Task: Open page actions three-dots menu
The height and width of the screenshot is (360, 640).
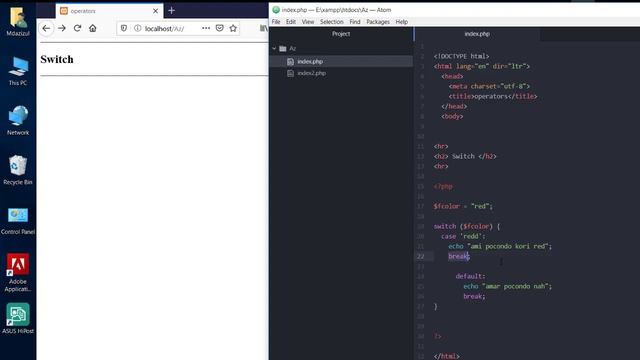Action: click(206, 28)
